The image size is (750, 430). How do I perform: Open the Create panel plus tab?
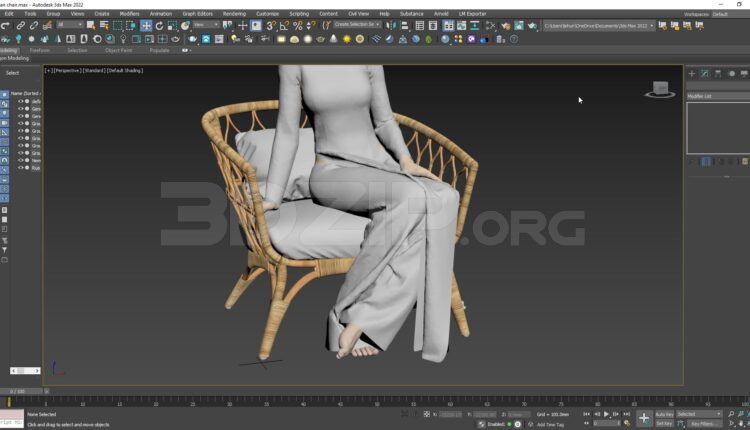point(692,73)
